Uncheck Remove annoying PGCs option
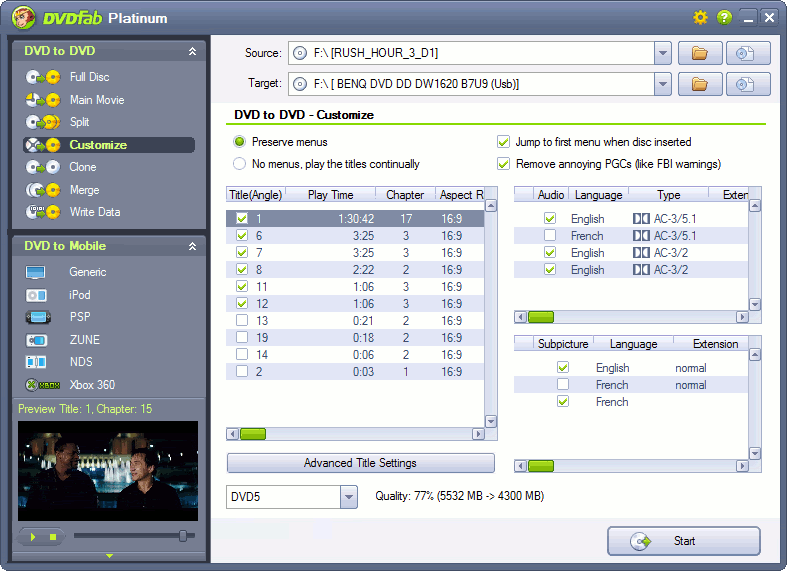787x571 pixels. (504, 164)
